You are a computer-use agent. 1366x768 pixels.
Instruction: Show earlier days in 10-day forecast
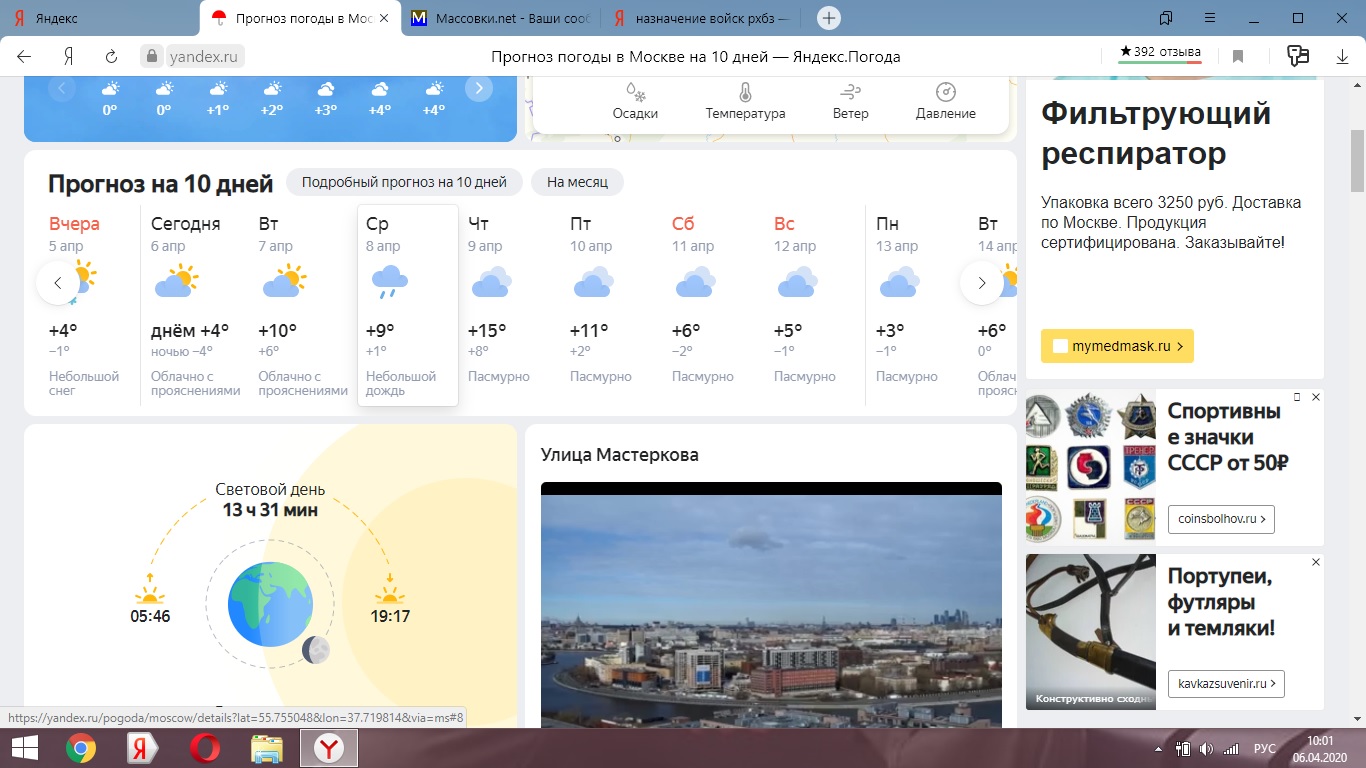58,283
